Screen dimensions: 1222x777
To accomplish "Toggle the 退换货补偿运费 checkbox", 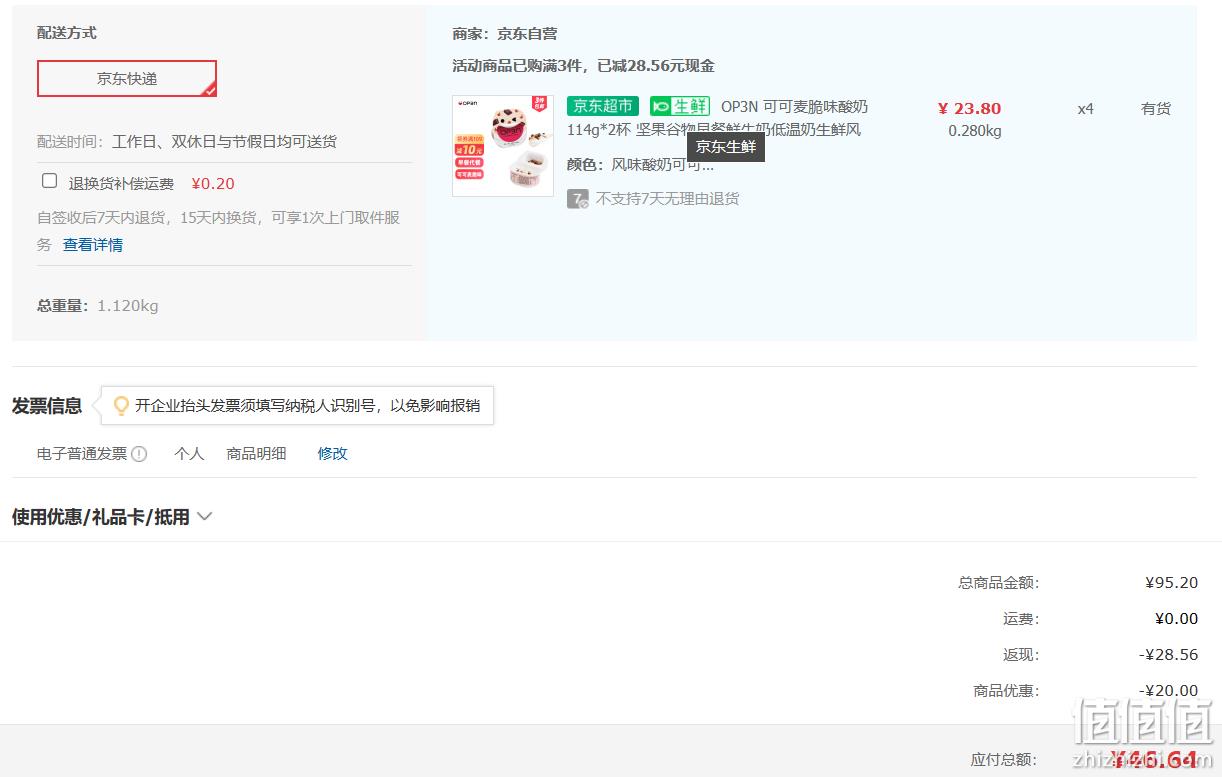I will pos(49,181).
